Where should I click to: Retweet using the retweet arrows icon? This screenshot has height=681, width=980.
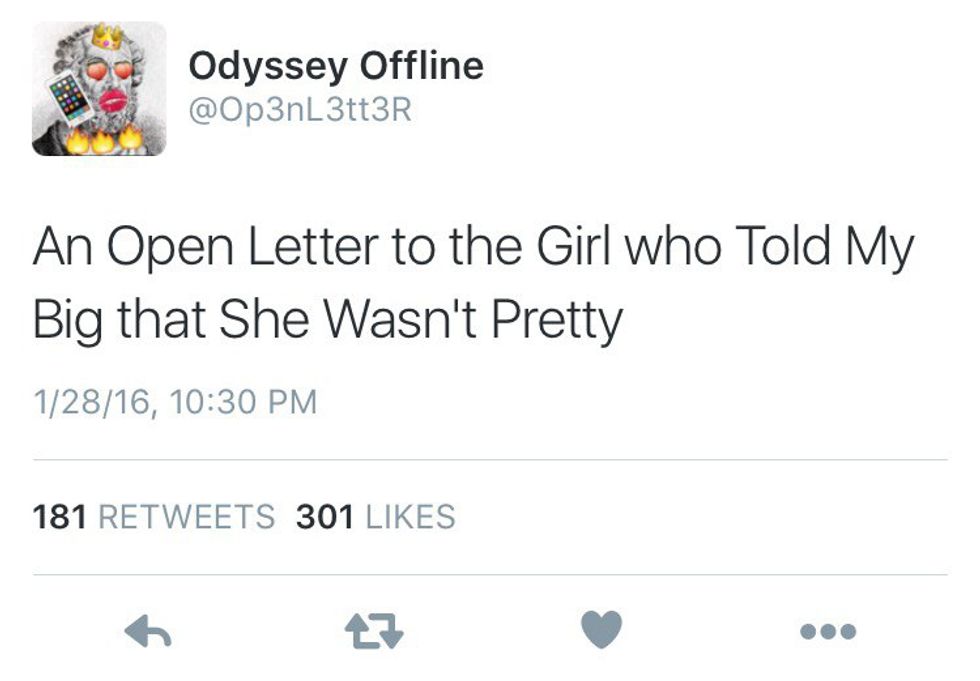click(x=372, y=630)
